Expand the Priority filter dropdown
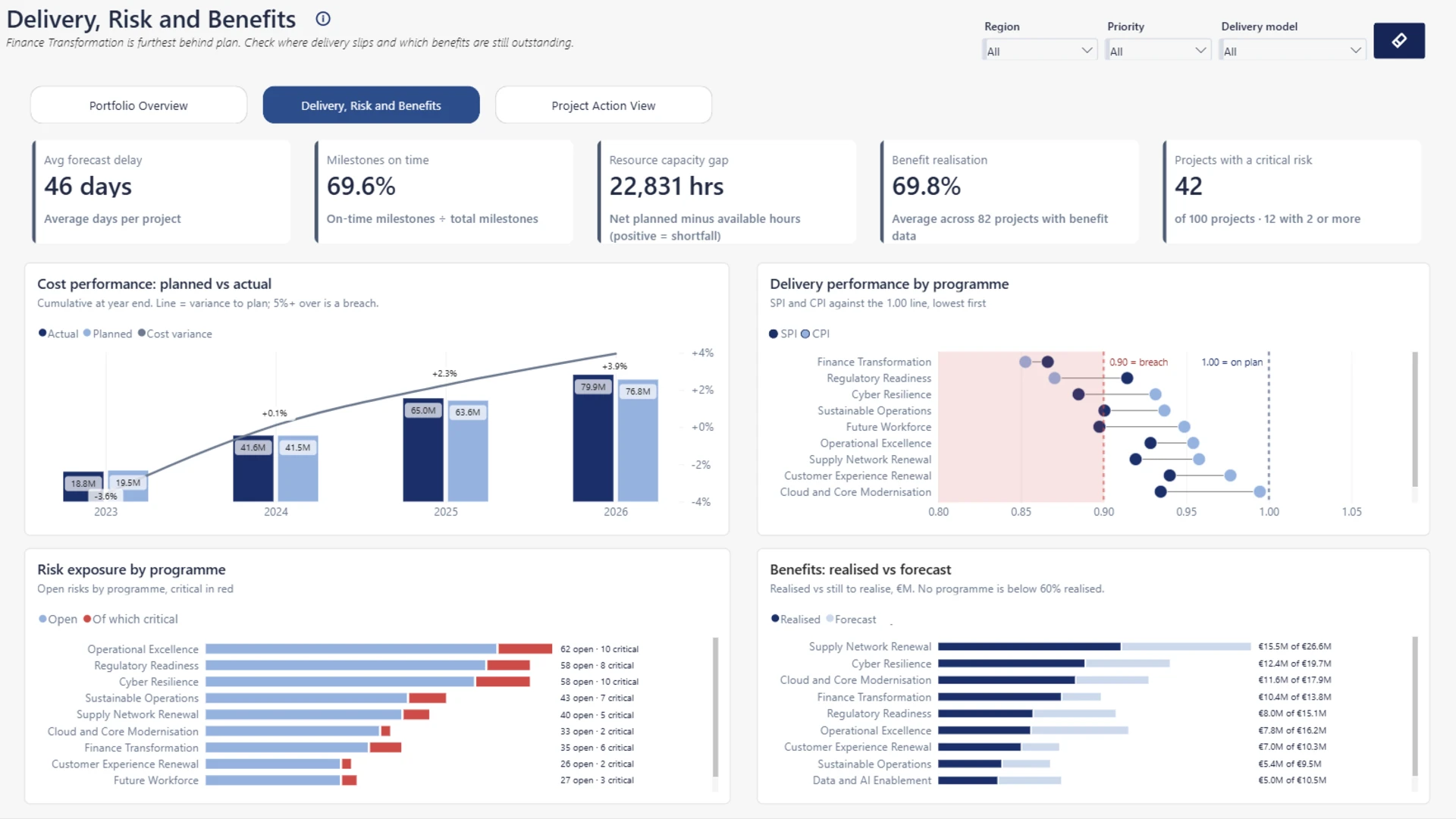The height and width of the screenshot is (819, 1456). 1157,51
